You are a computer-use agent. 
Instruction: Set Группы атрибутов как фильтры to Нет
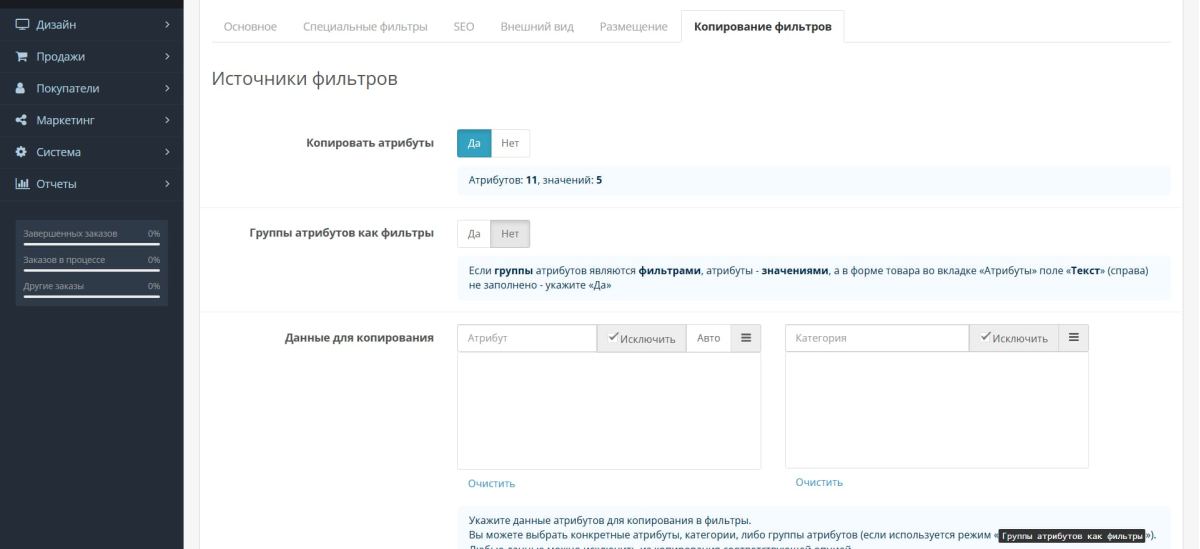click(510, 234)
